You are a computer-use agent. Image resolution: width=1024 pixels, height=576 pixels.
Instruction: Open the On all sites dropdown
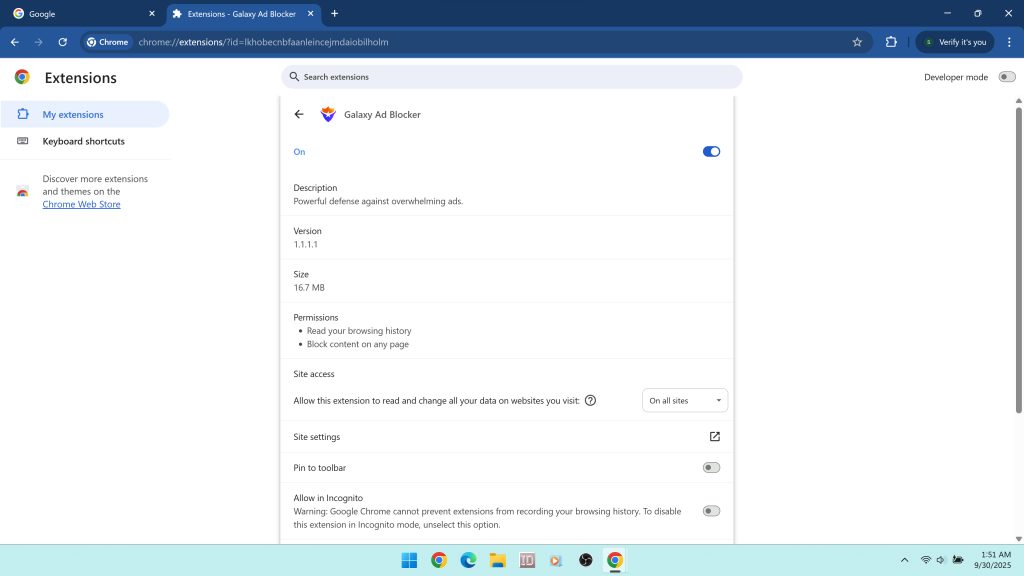tap(685, 400)
